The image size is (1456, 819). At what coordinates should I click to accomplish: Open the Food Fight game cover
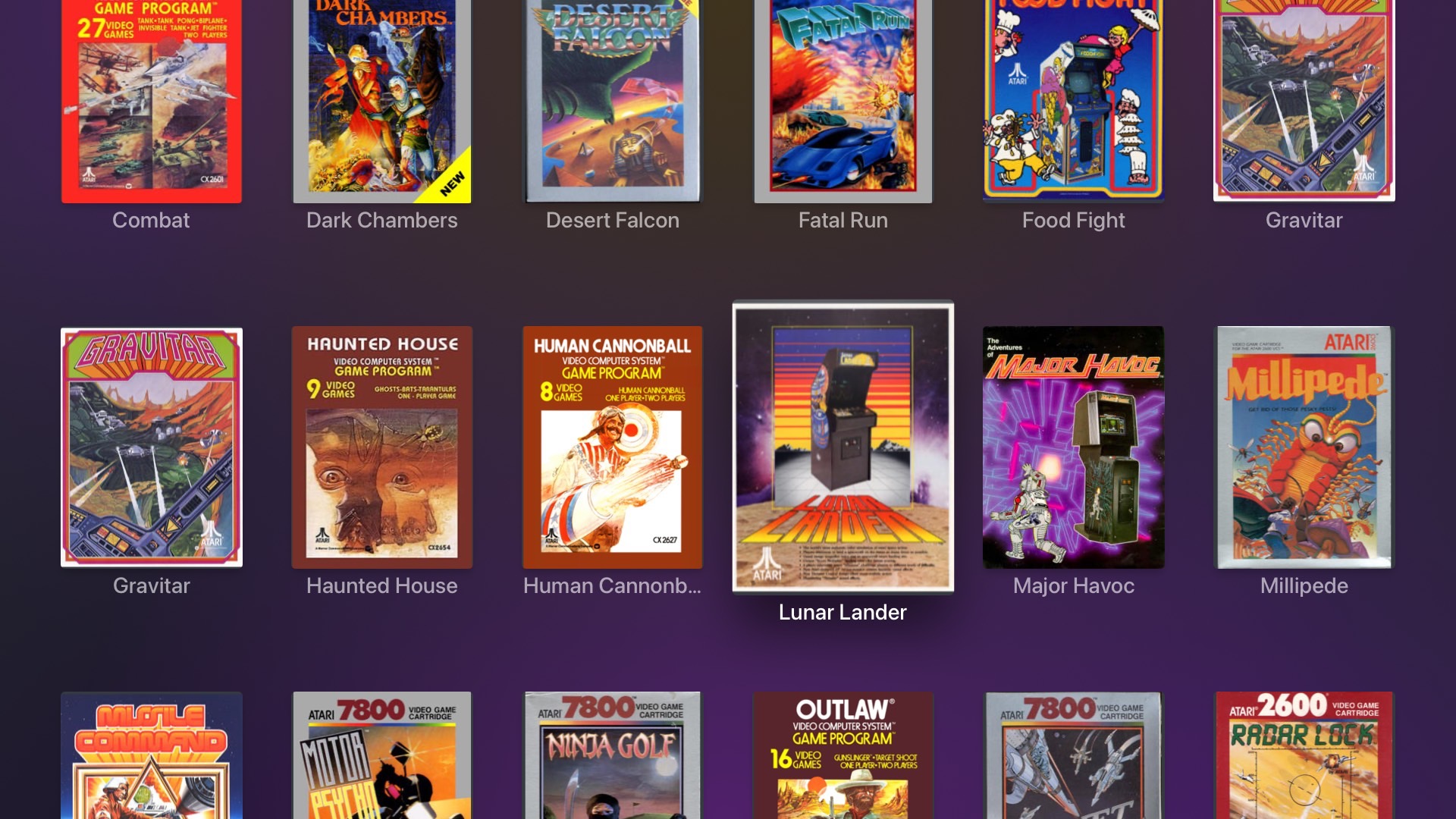click(1074, 102)
